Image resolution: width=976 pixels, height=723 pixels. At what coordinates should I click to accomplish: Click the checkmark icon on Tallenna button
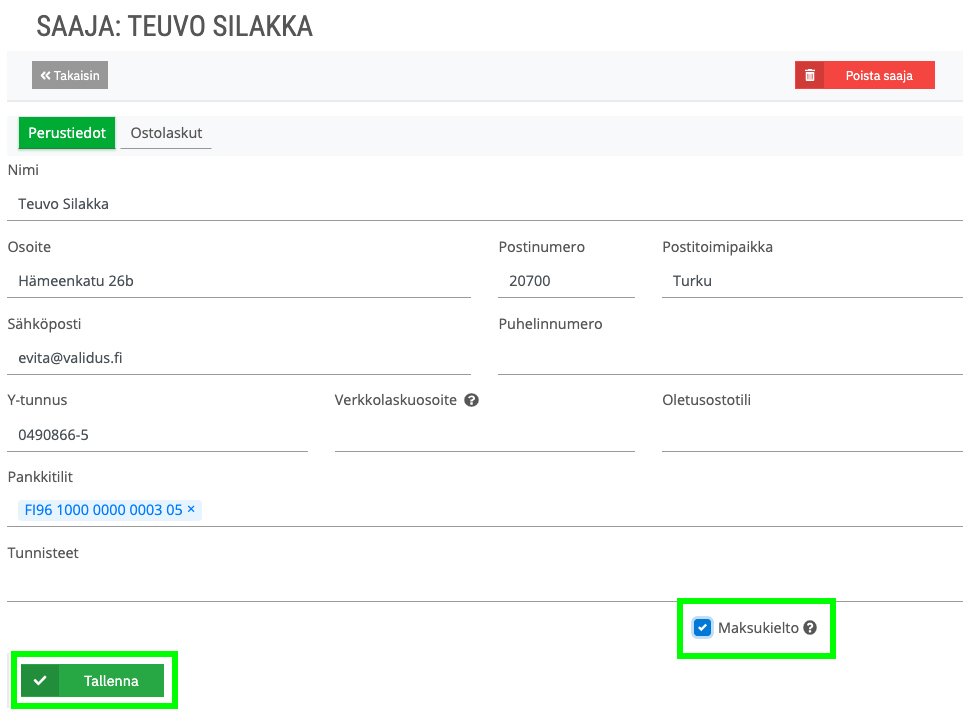40,680
